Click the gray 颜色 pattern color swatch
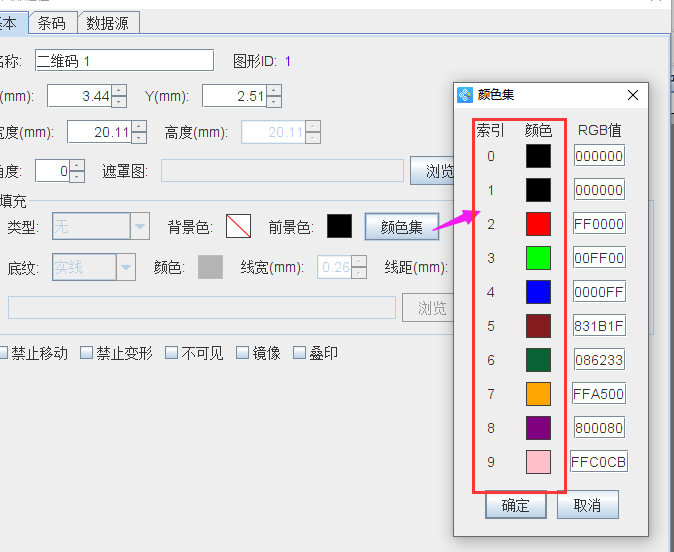The width and height of the screenshot is (674, 552). (210, 267)
